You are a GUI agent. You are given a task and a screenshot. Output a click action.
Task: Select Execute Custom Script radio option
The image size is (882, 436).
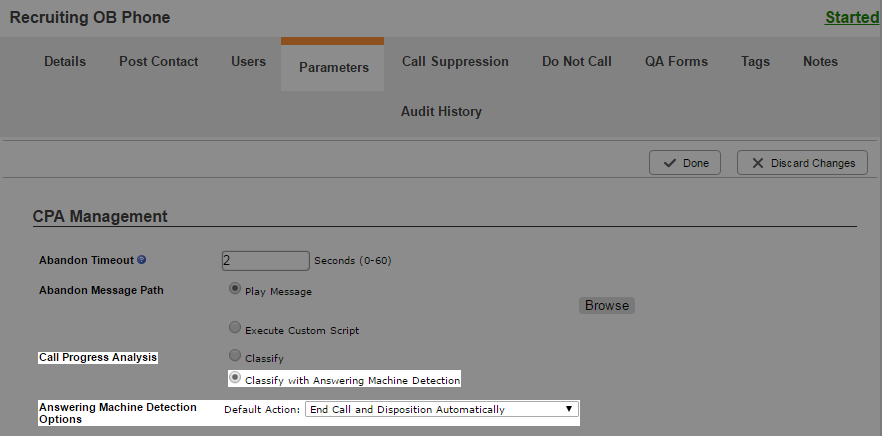(235, 327)
